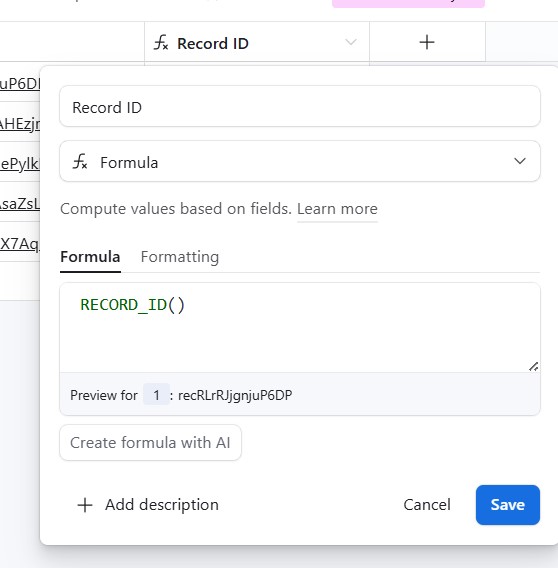
Task: Open the record cell containing X7Aq
Action: click(20, 243)
